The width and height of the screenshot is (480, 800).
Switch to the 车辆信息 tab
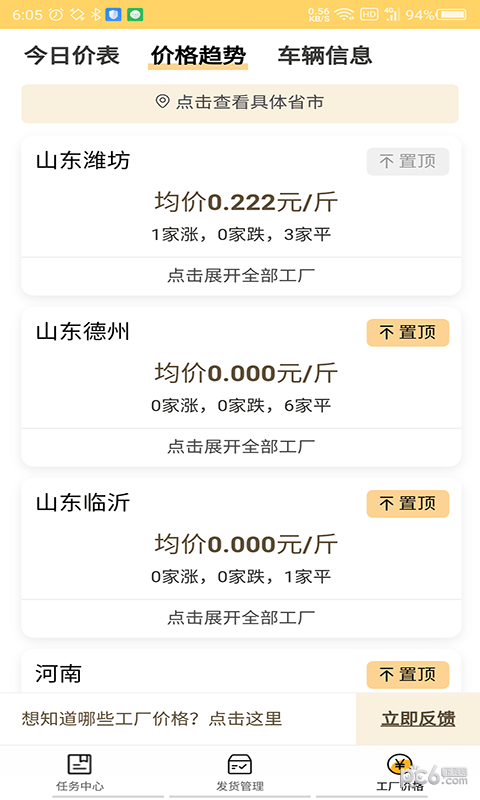pyautogui.click(x=325, y=55)
